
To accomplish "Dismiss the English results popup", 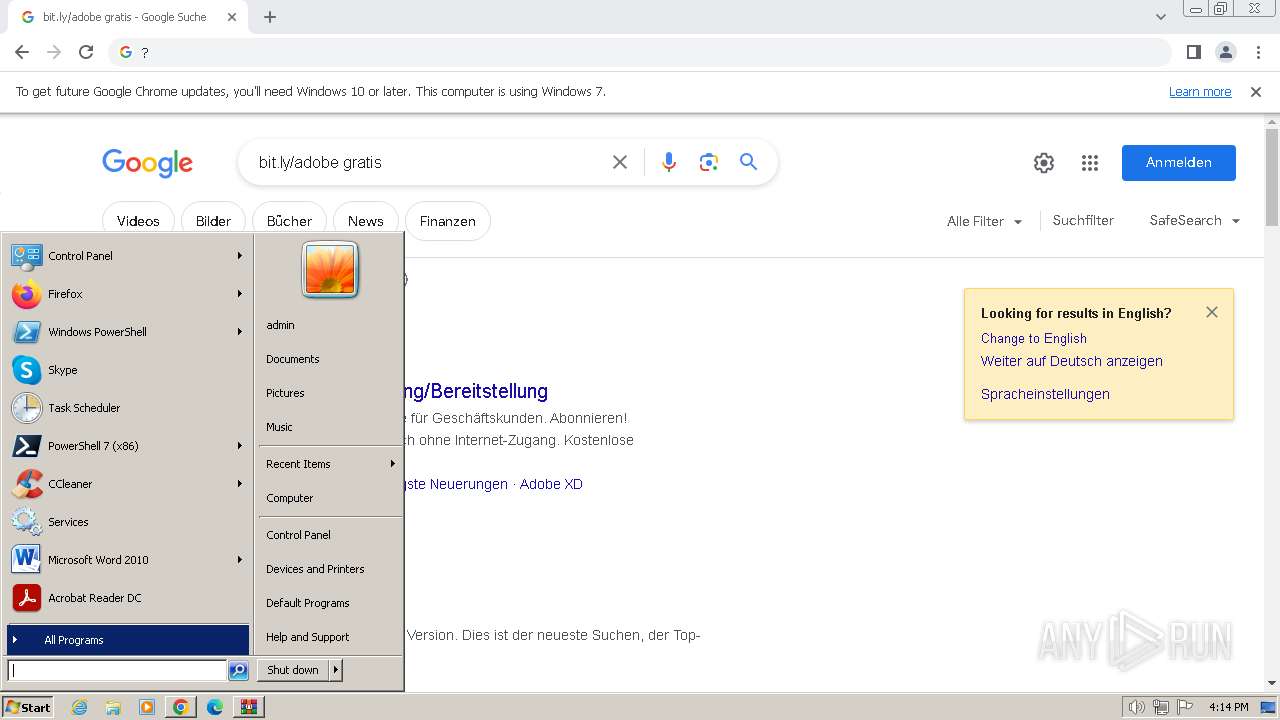I will [1212, 312].
